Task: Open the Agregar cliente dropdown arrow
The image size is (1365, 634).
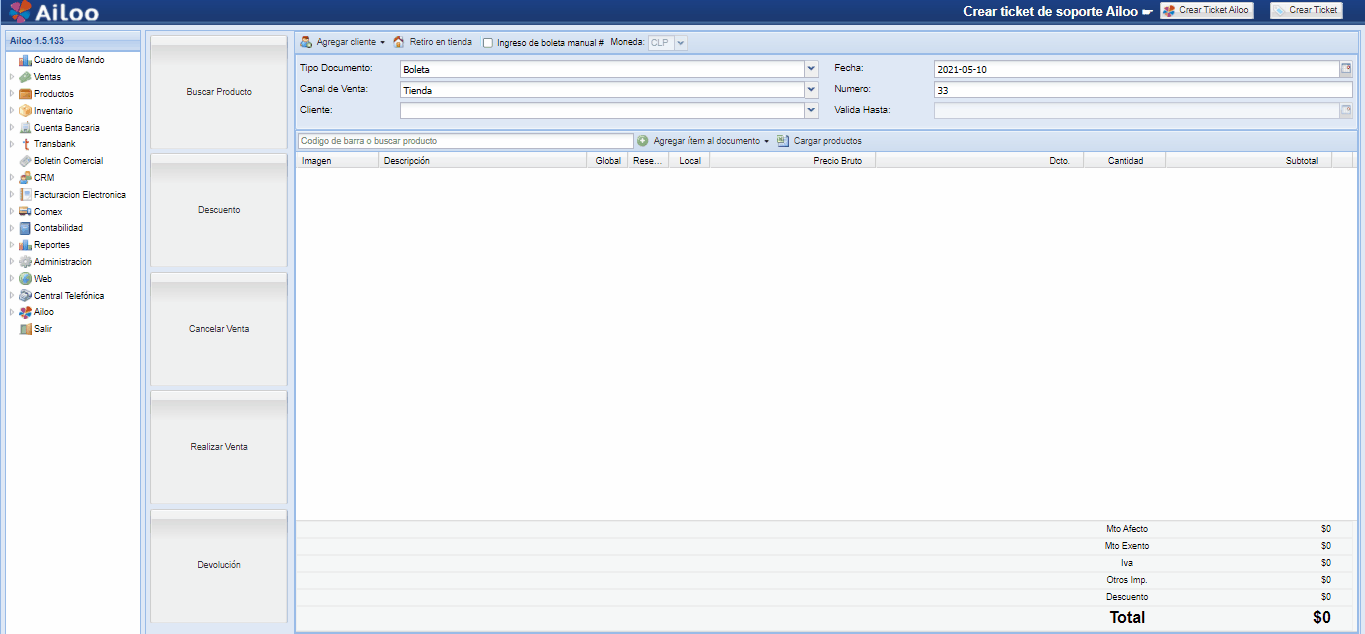Action: coord(382,43)
